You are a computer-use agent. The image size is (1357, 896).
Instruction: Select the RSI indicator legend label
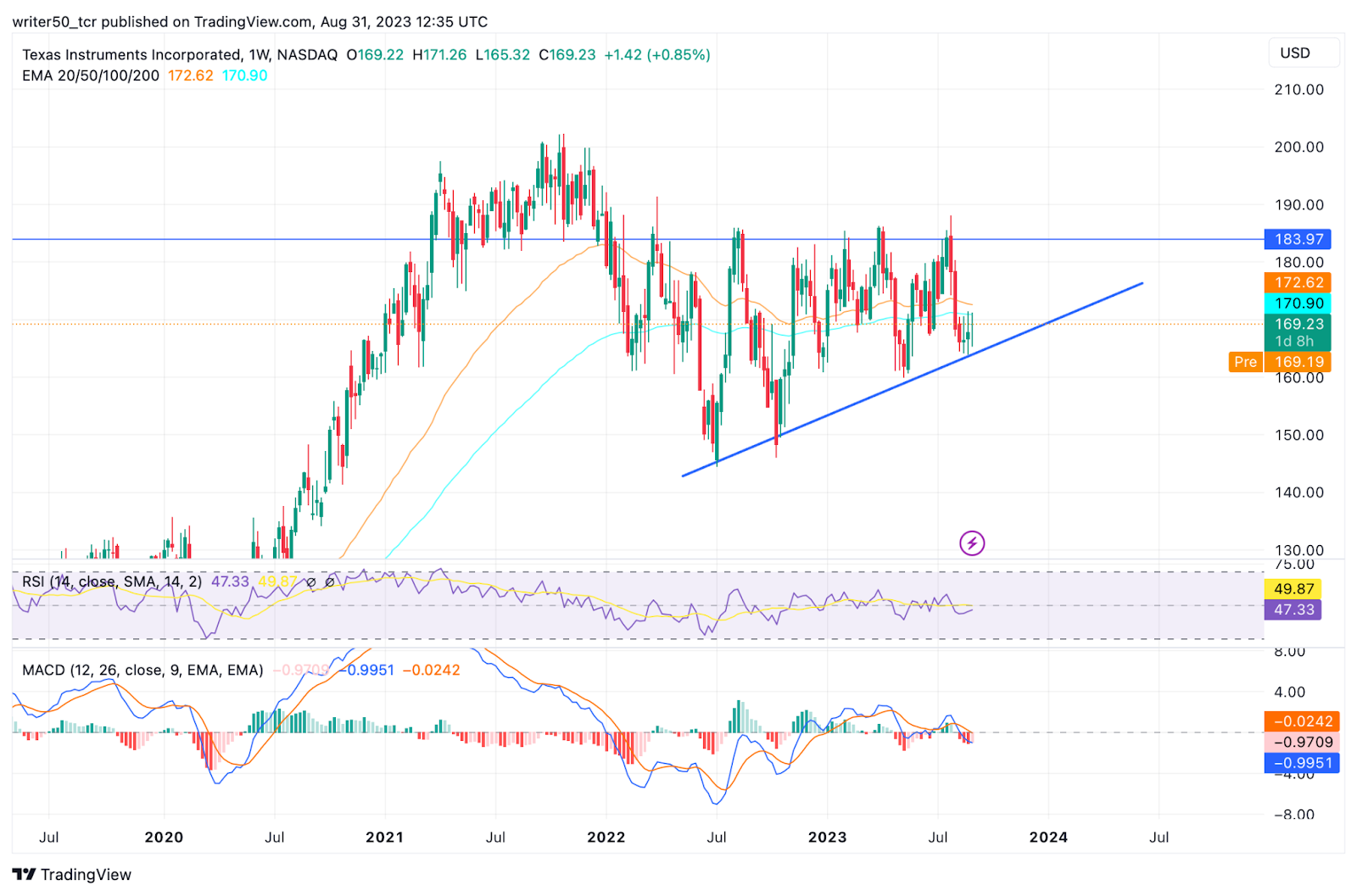pyautogui.click(x=112, y=582)
